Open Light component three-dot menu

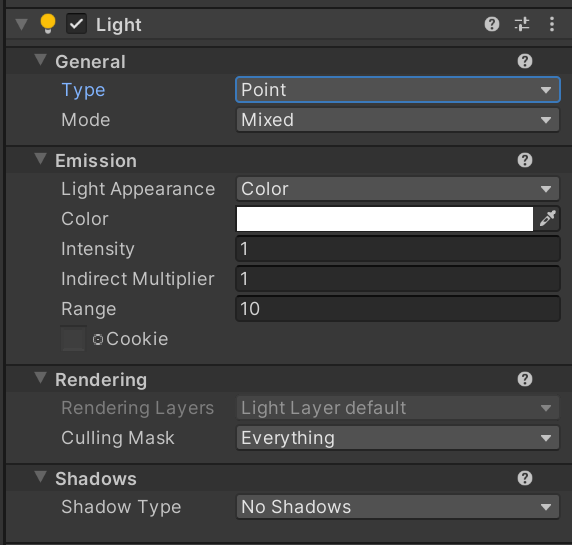(552, 24)
